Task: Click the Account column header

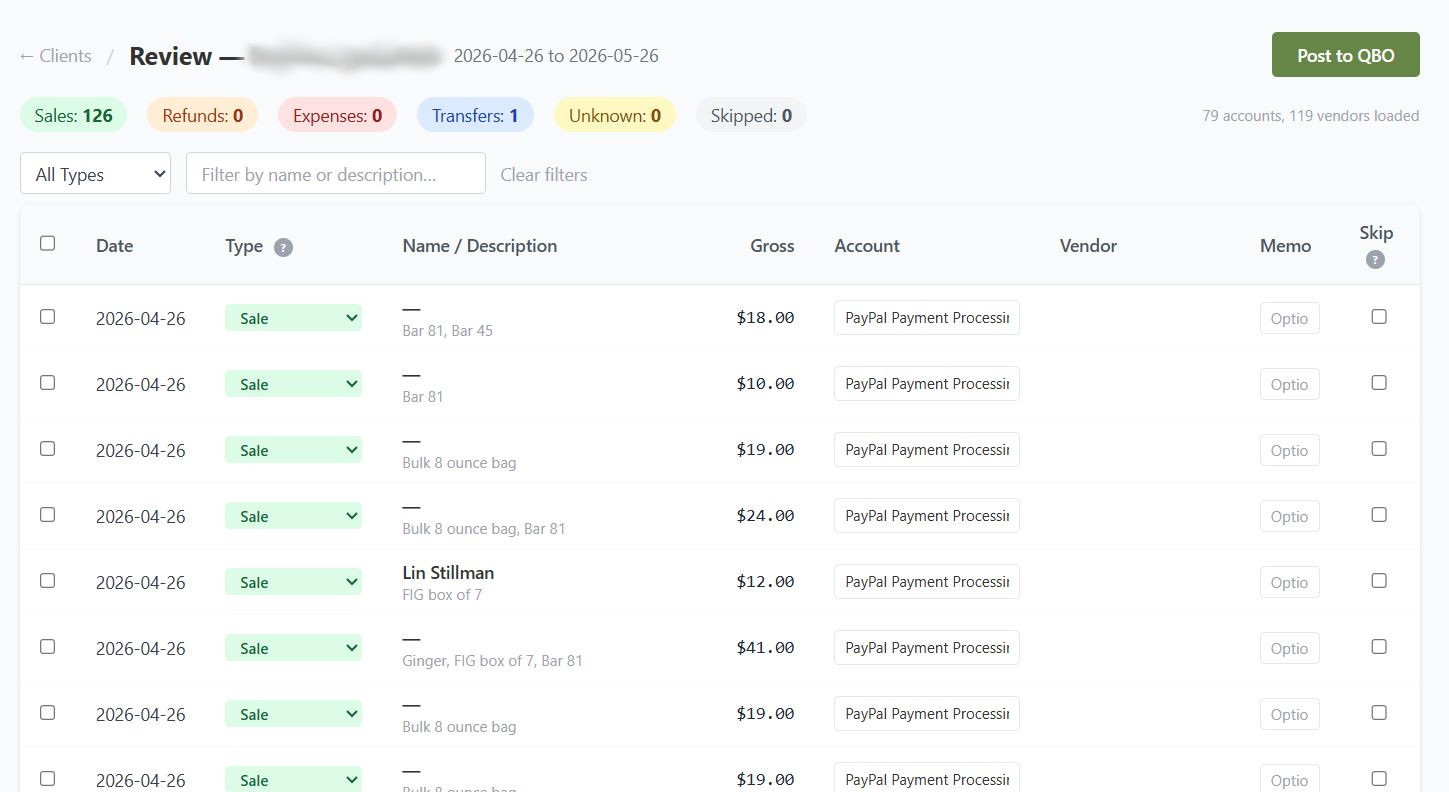Action: (x=867, y=245)
